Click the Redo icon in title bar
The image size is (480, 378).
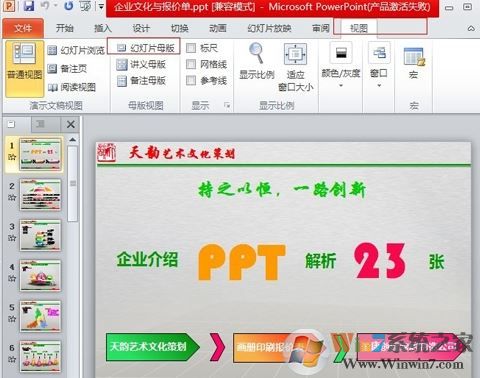click(68, 6)
